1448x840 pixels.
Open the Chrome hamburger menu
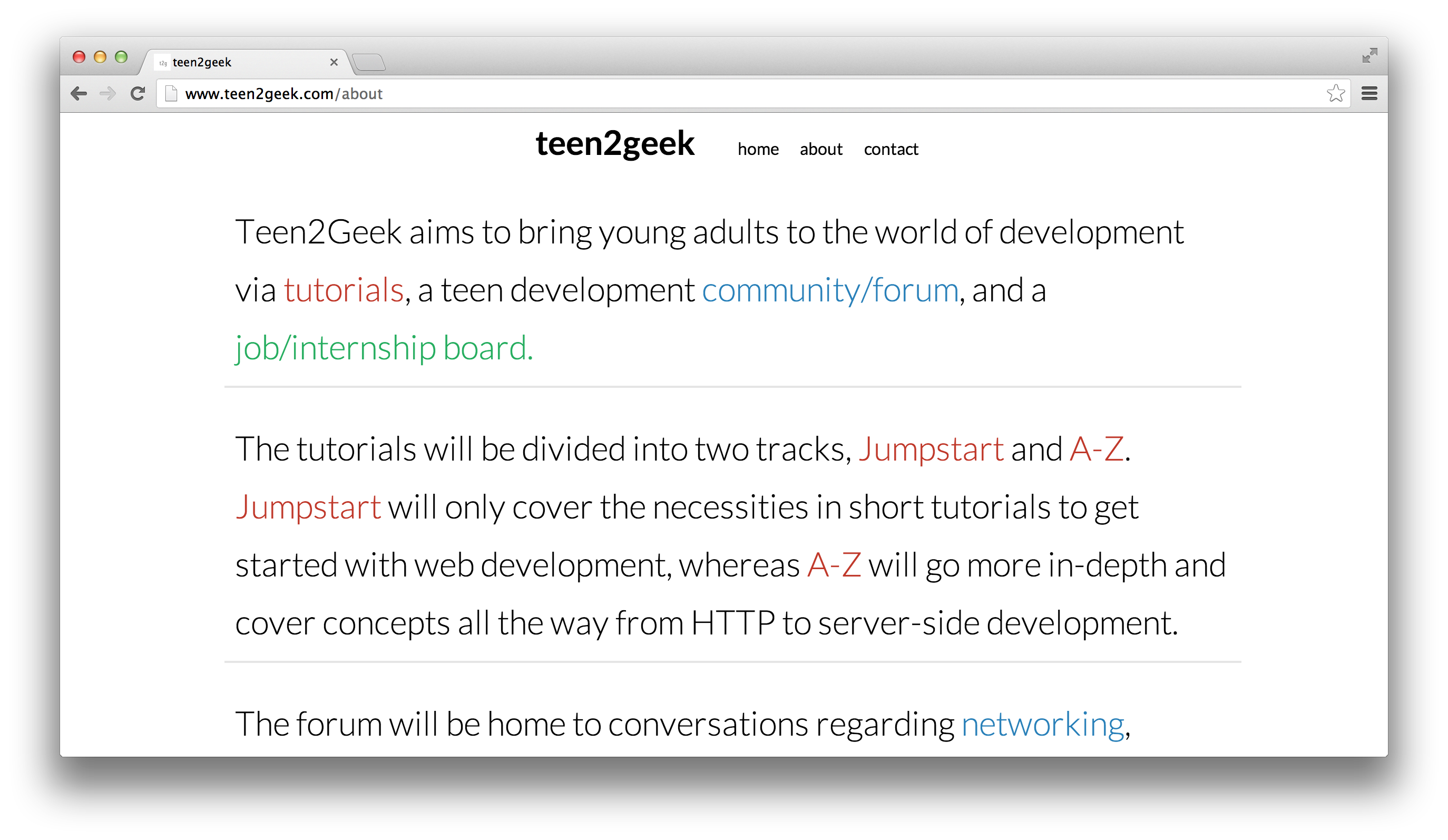pyautogui.click(x=1369, y=93)
